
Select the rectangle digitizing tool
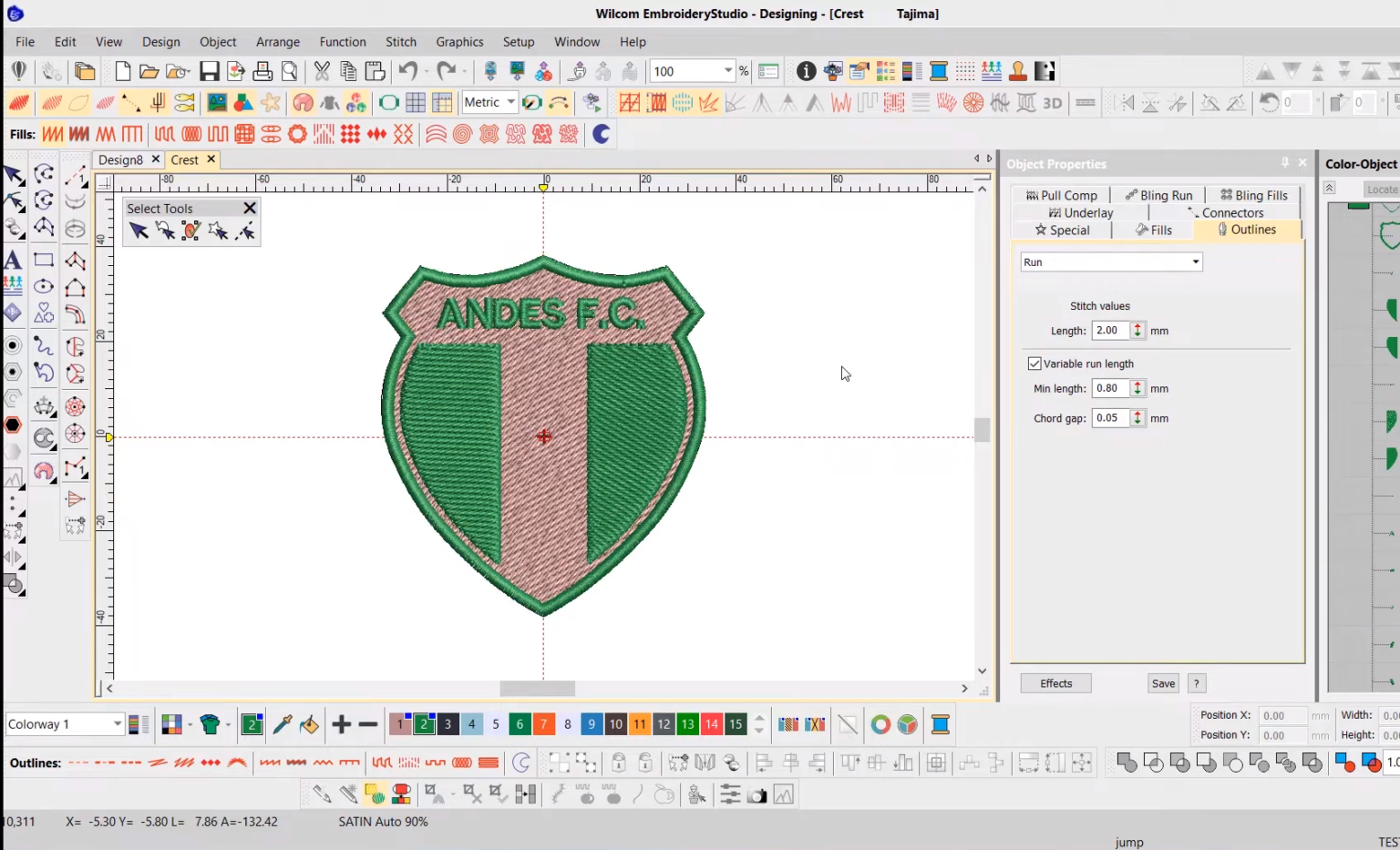point(44,260)
